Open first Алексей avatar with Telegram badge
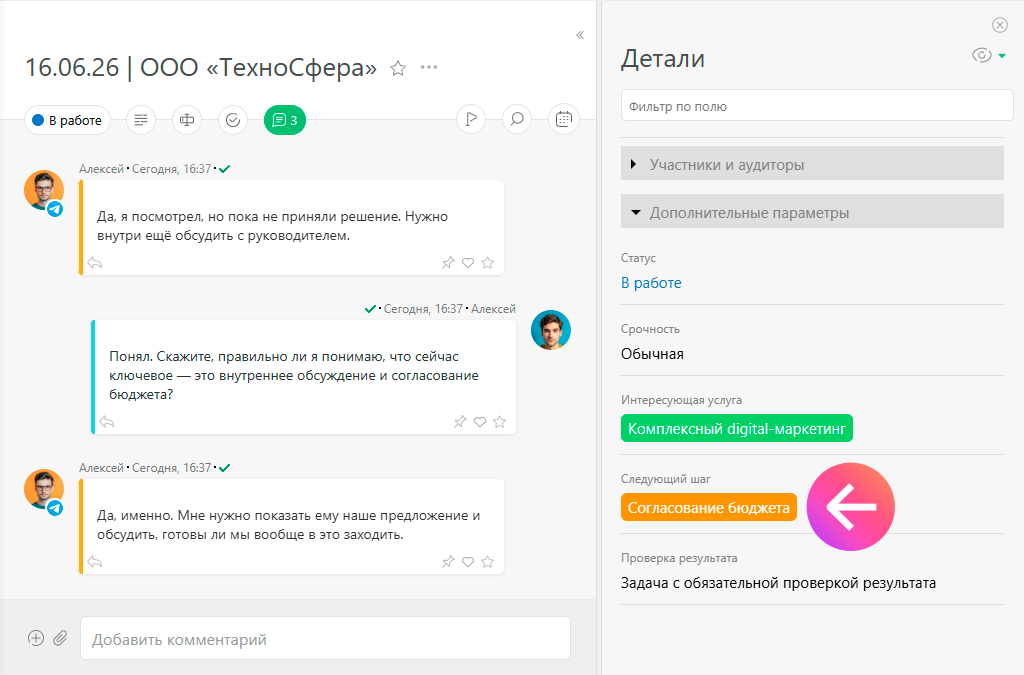 point(44,191)
